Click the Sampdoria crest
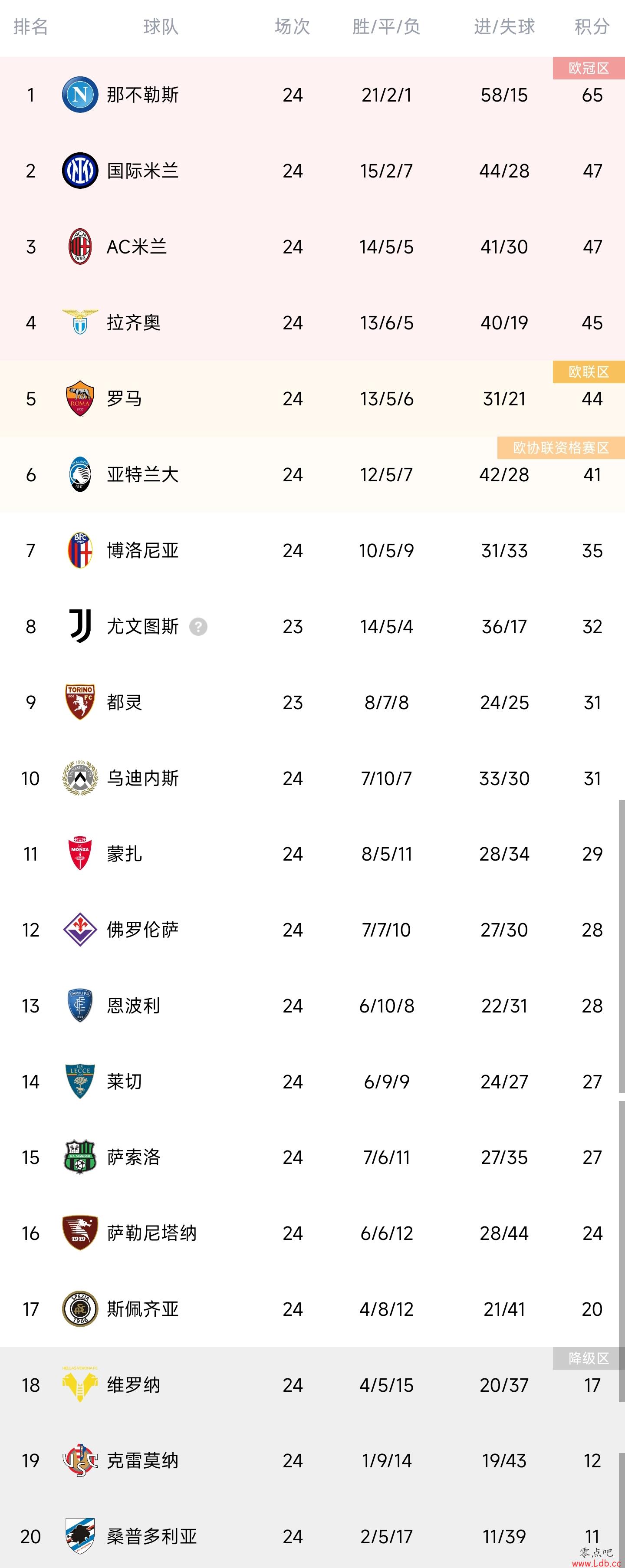Screen dimensions: 625x1568 80,1536
